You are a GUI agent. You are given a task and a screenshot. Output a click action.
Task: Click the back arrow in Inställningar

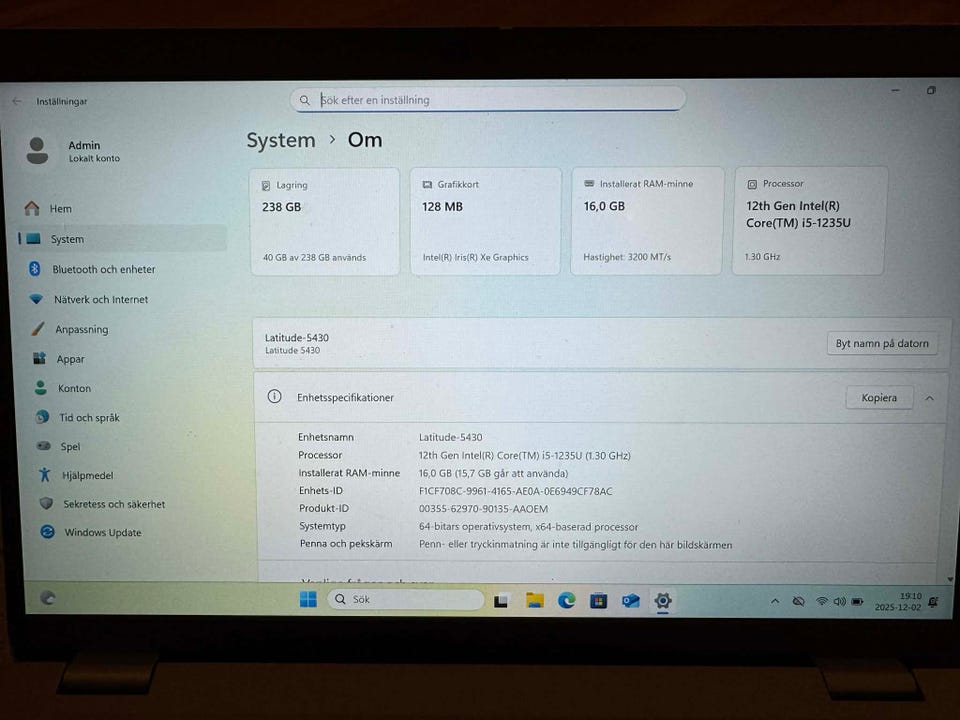(x=17, y=101)
